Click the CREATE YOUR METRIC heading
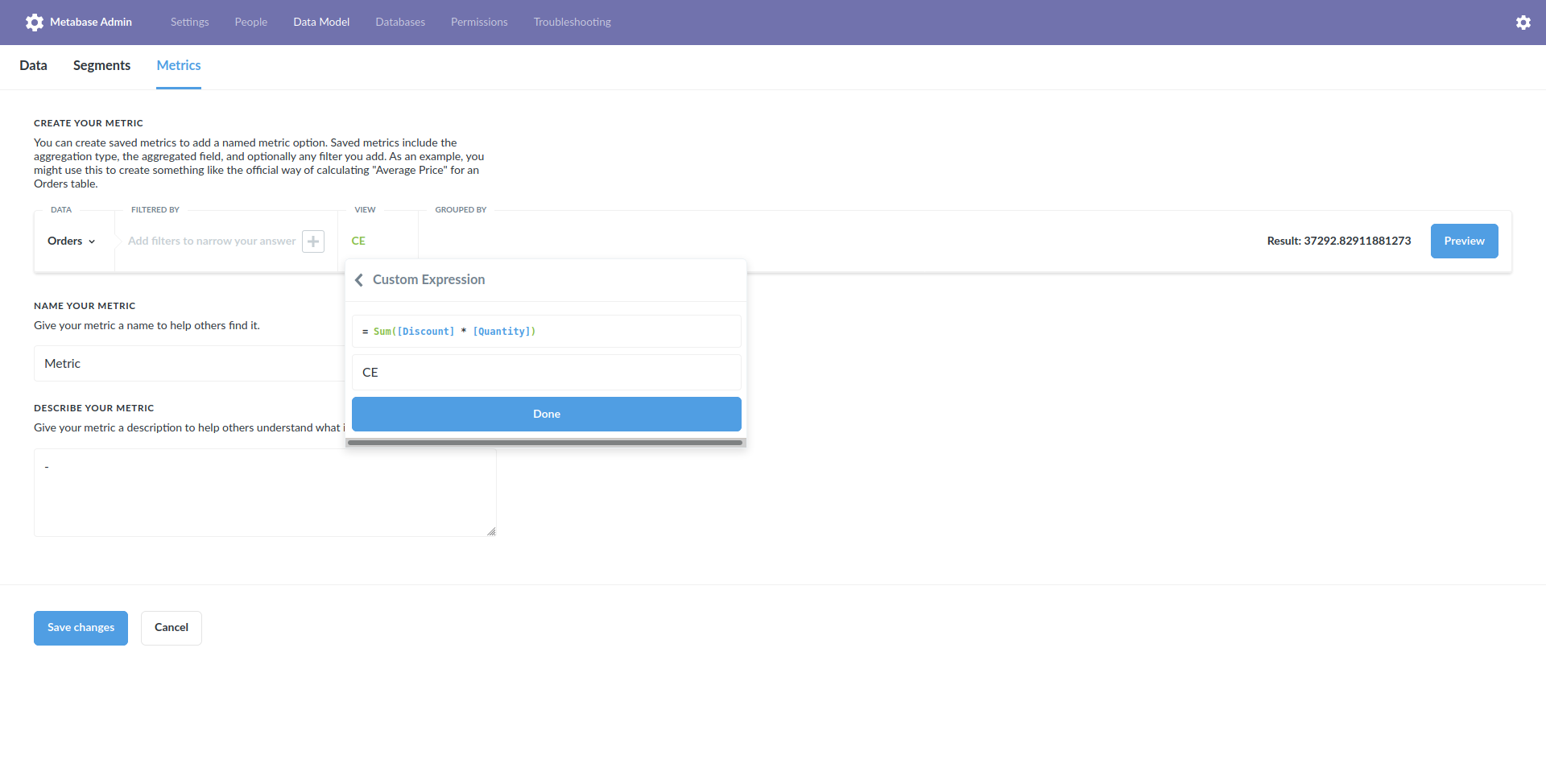The width and height of the screenshot is (1546, 784). click(x=89, y=124)
